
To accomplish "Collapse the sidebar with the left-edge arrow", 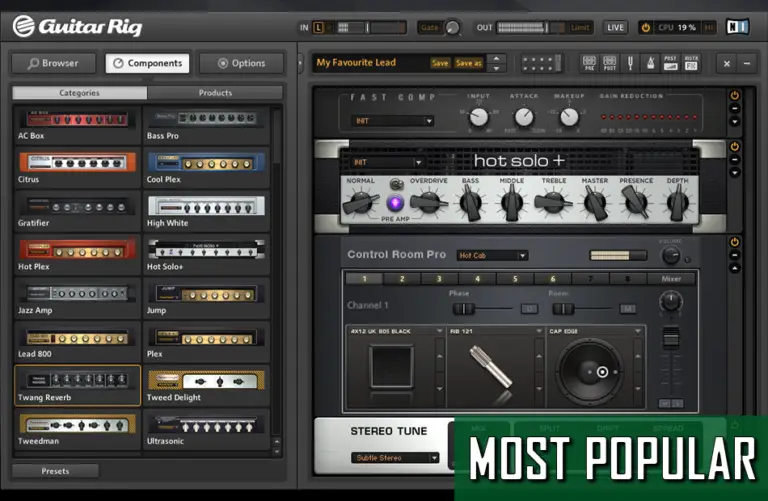I will pos(300,63).
